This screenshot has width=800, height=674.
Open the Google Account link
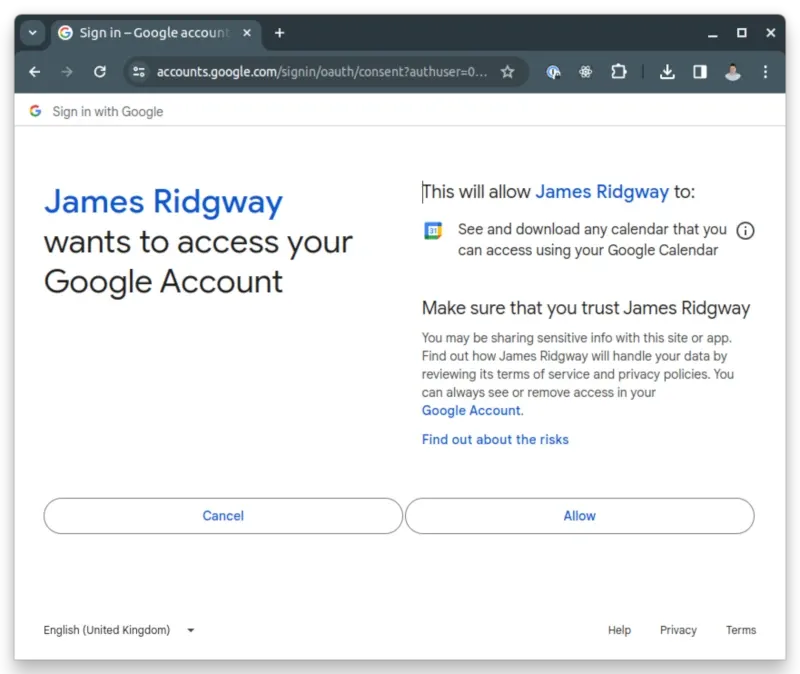471,411
